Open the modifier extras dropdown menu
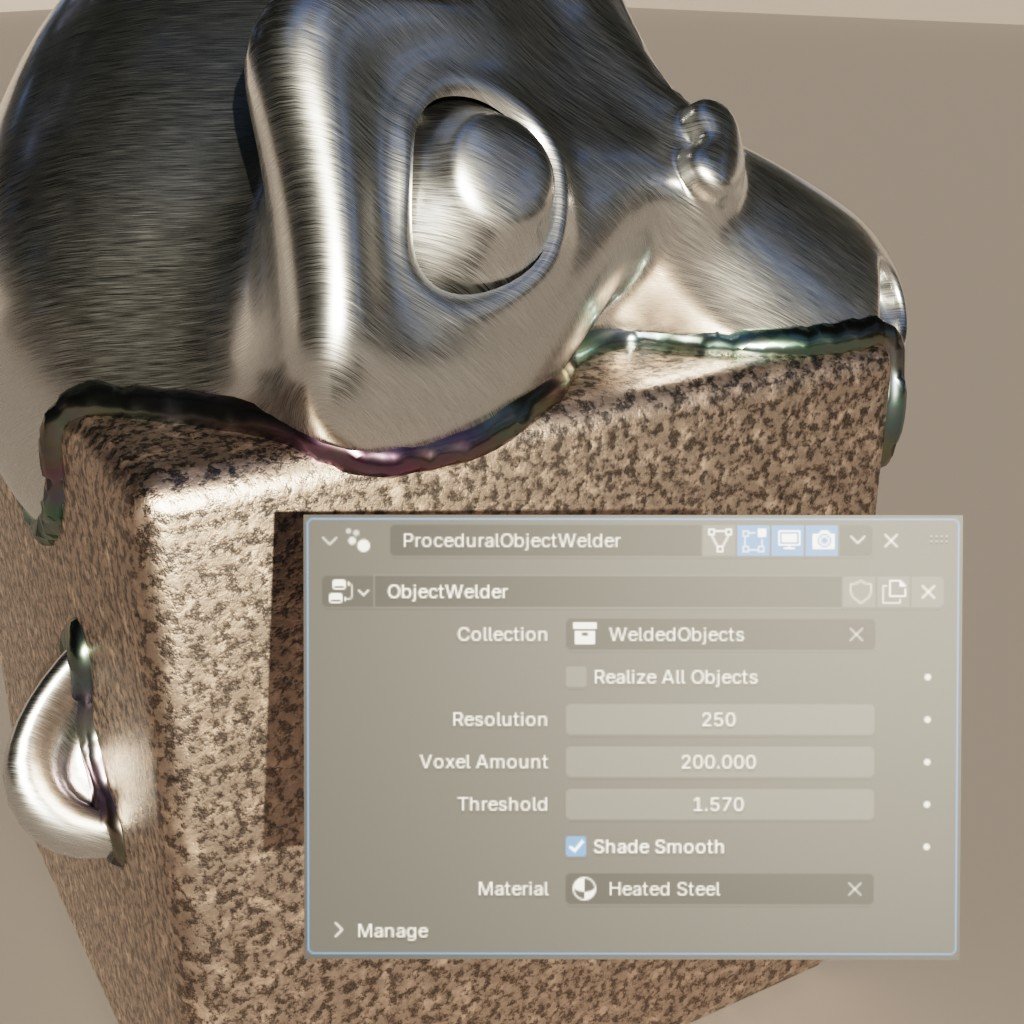Screen dimensions: 1024x1024 [x=857, y=540]
